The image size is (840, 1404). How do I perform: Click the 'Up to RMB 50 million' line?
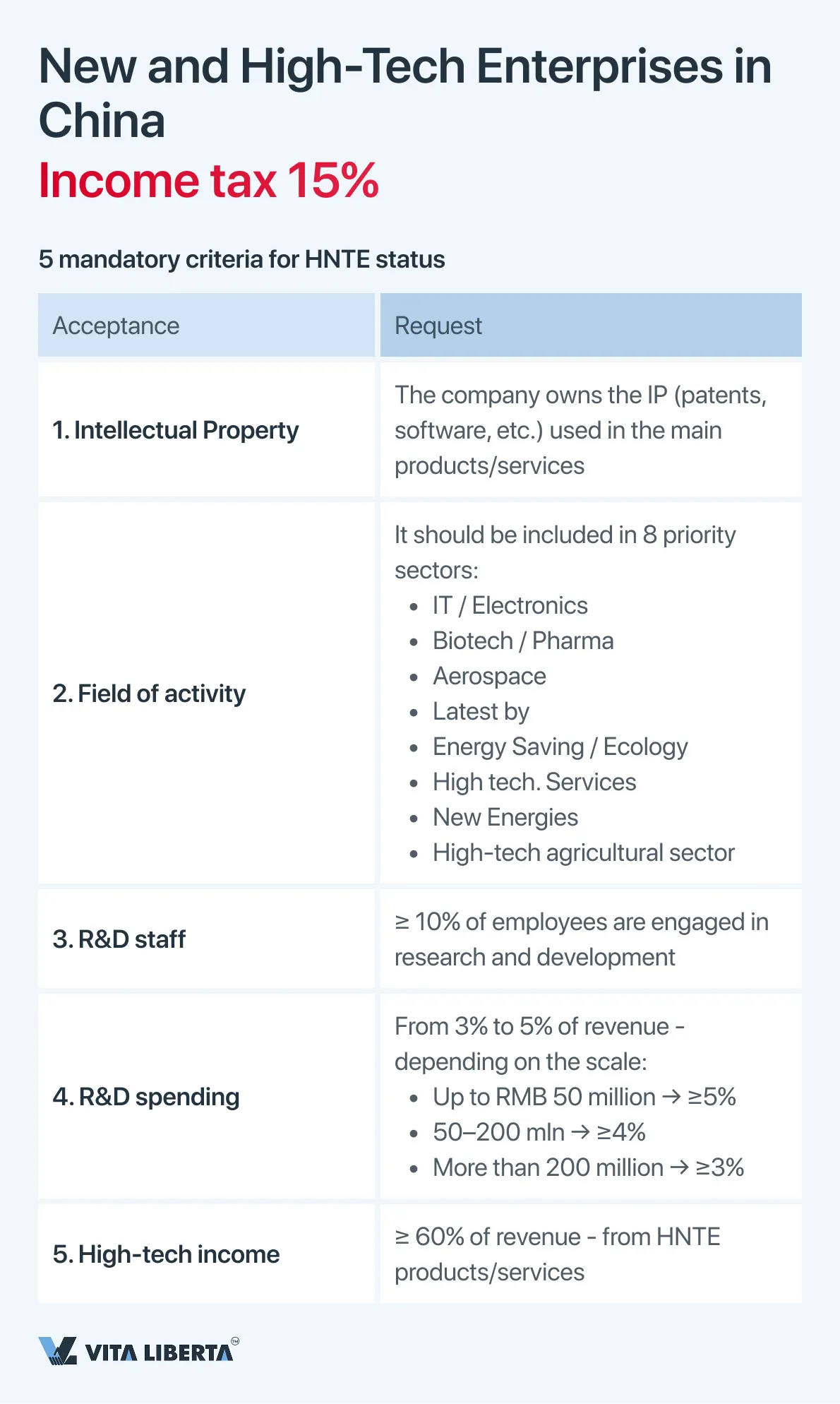point(584,1097)
